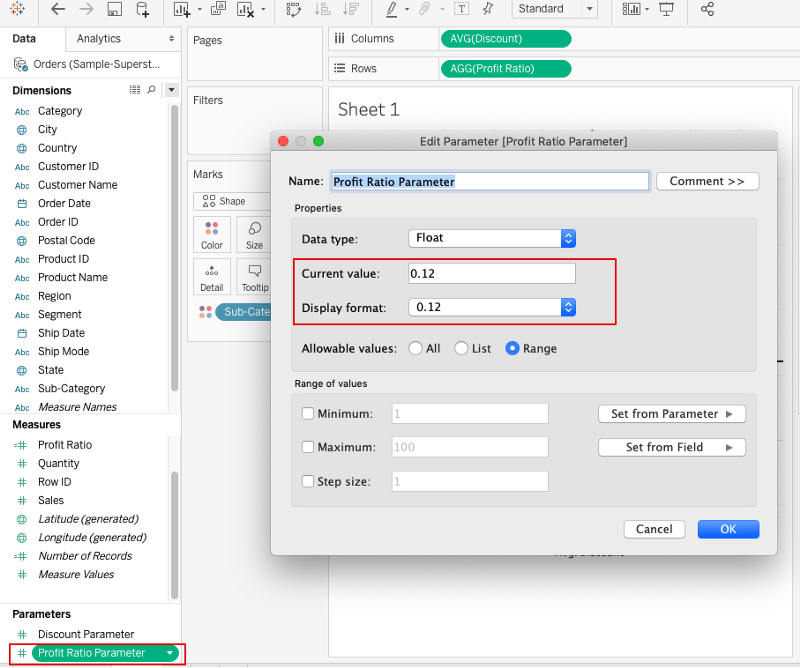Screen dimensions: 800x668
Task: Click the Tableau logo start icon
Action: coord(18,9)
